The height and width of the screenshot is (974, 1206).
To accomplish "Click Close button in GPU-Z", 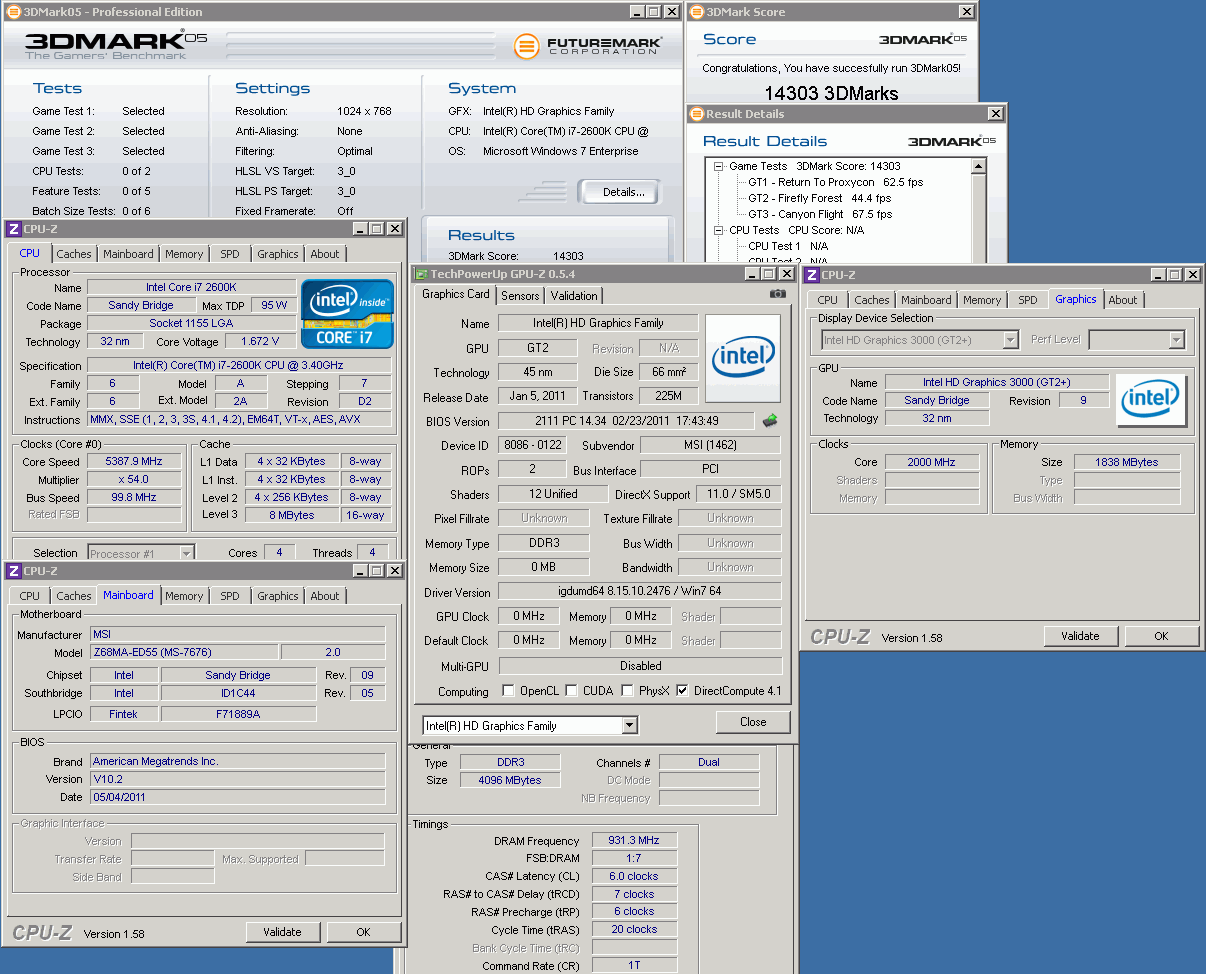I will tap(753, 722).
